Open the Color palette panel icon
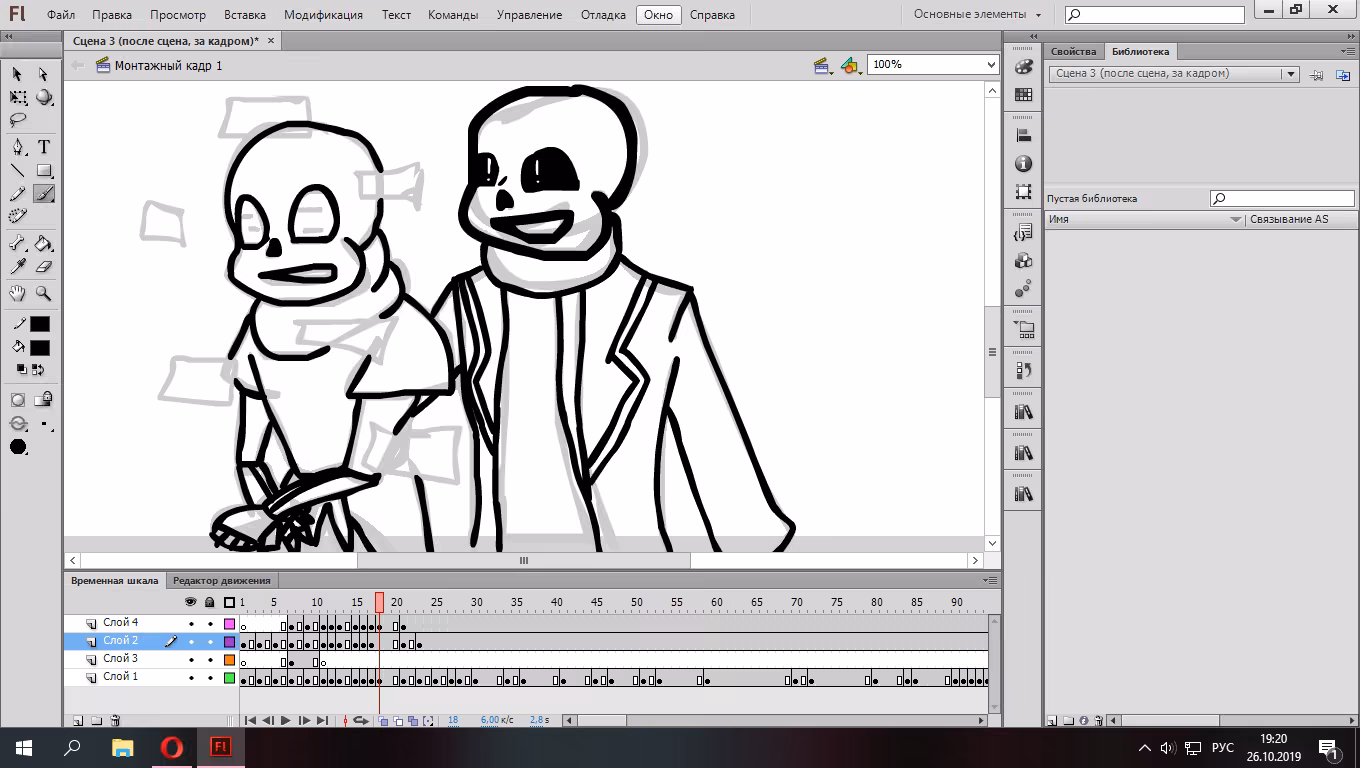 1023,67
